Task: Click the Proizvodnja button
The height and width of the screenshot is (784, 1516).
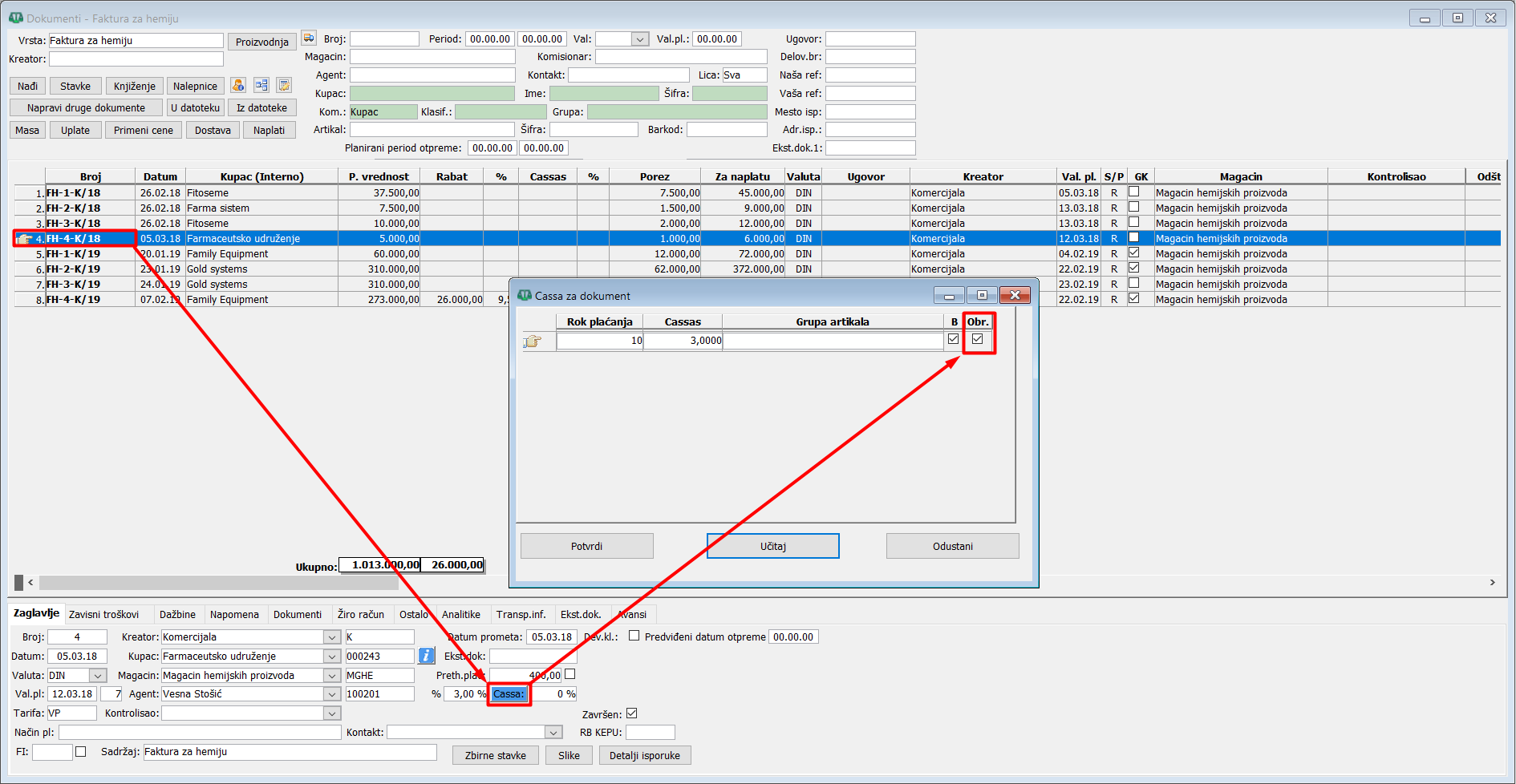Action: [x=262, y=42]
